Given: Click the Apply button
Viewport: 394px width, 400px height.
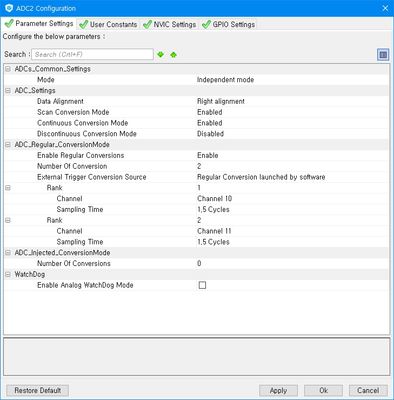Looking at the screenshot, I should tap(278, 390).
